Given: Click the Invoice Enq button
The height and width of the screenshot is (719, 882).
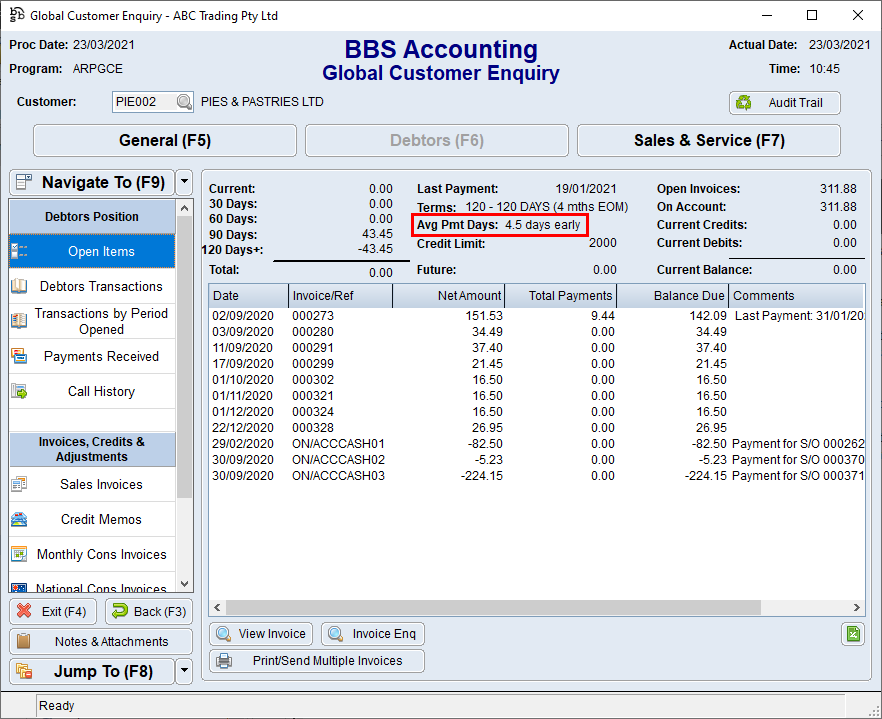Looking at the screenshot, I should click(372, 633).
